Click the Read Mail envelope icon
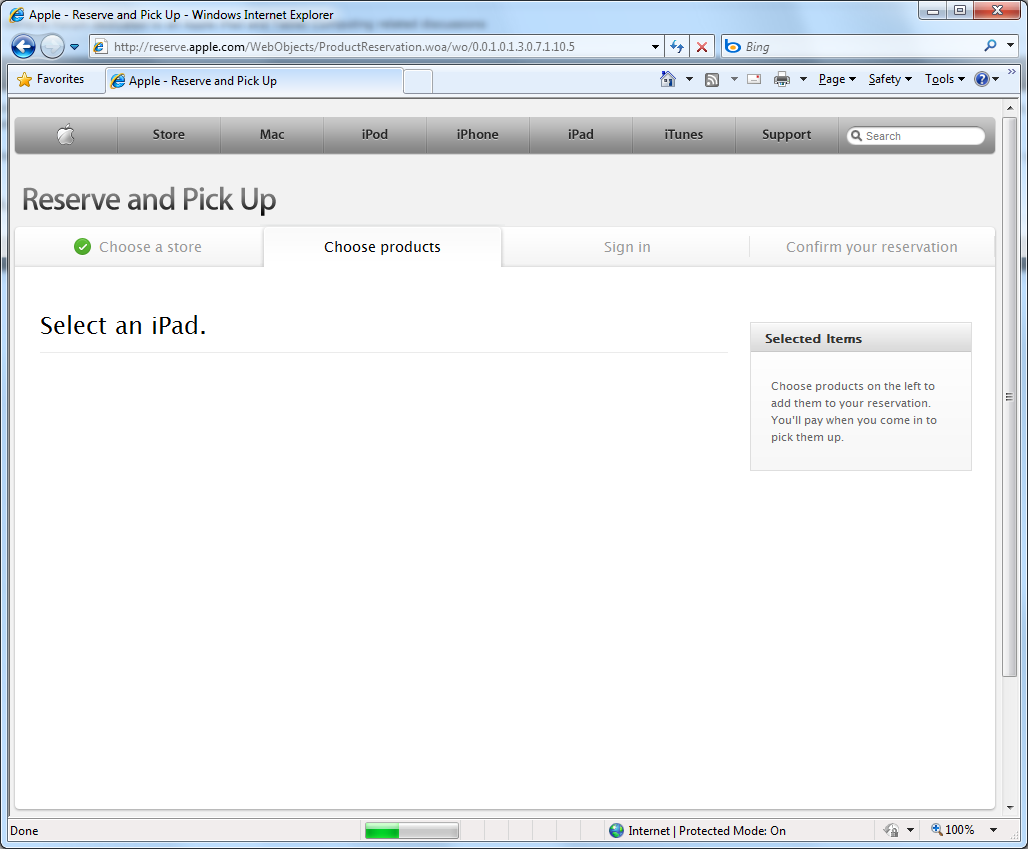The width and height of the screenshot is (1028, 849). point(754,79)
